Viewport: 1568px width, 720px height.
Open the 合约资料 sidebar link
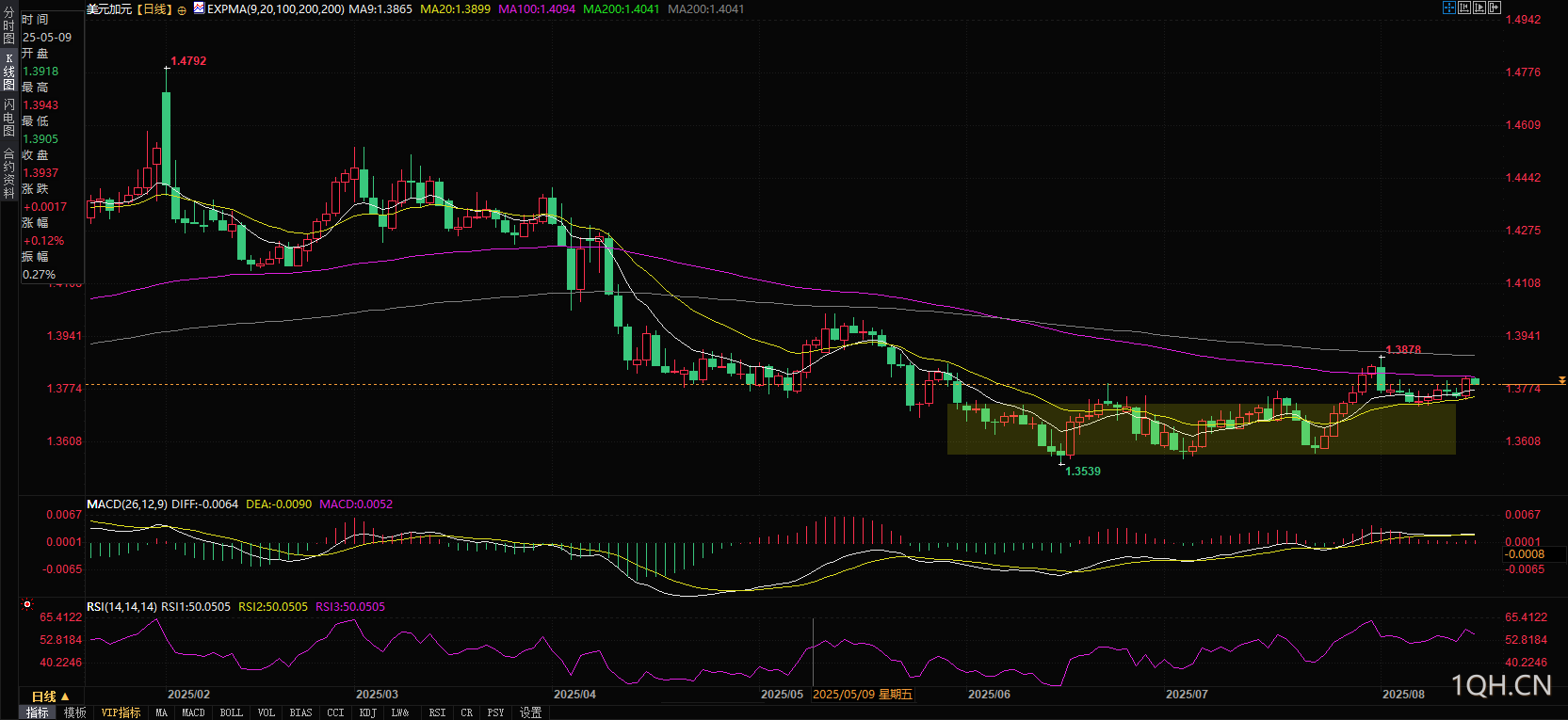point(8,173)
